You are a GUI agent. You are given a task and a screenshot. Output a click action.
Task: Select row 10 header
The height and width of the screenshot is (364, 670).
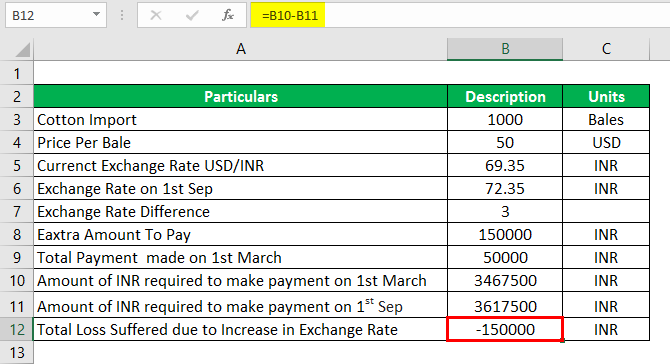pos(17,281)
